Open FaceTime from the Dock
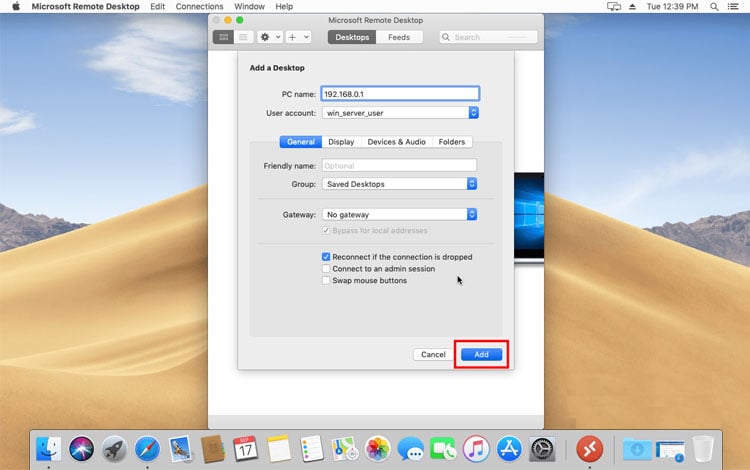This screenshot has width=750, height=470. (443, 449)
